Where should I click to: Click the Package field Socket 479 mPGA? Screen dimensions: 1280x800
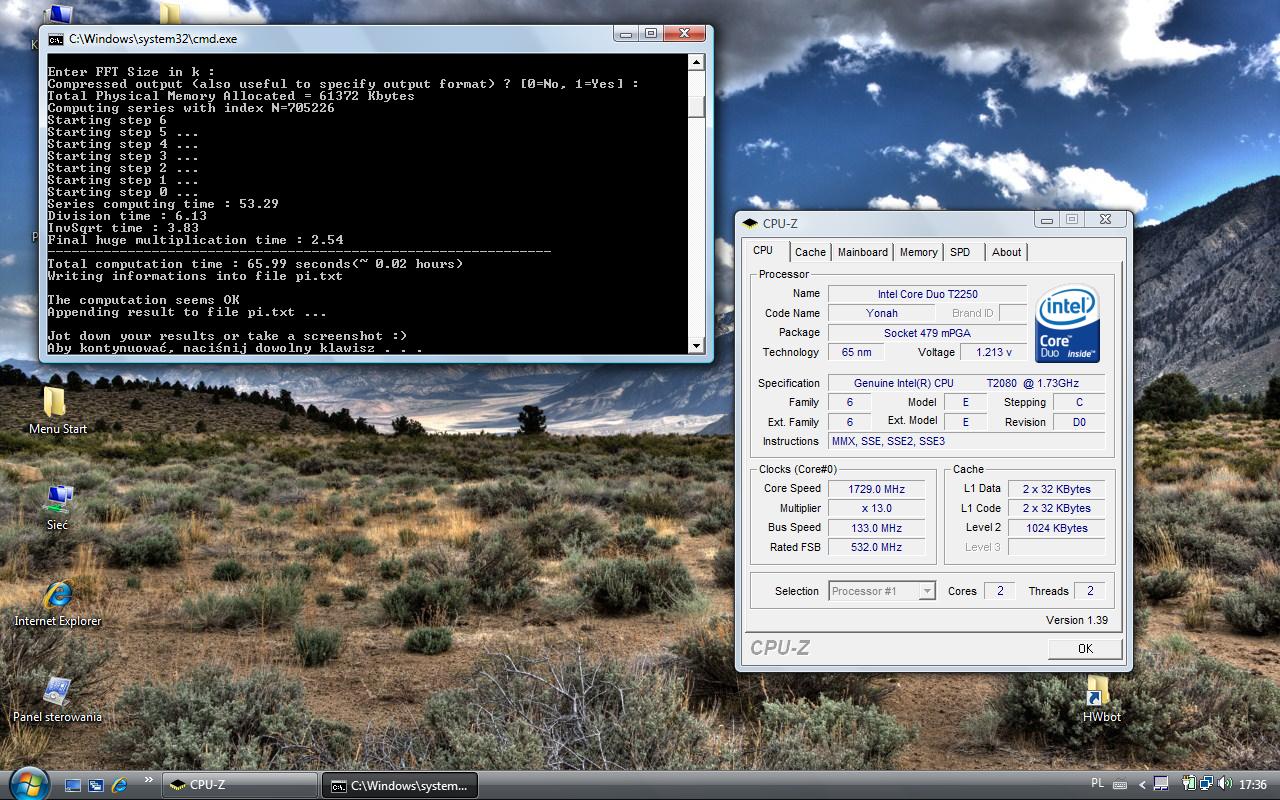click(927, 333)
